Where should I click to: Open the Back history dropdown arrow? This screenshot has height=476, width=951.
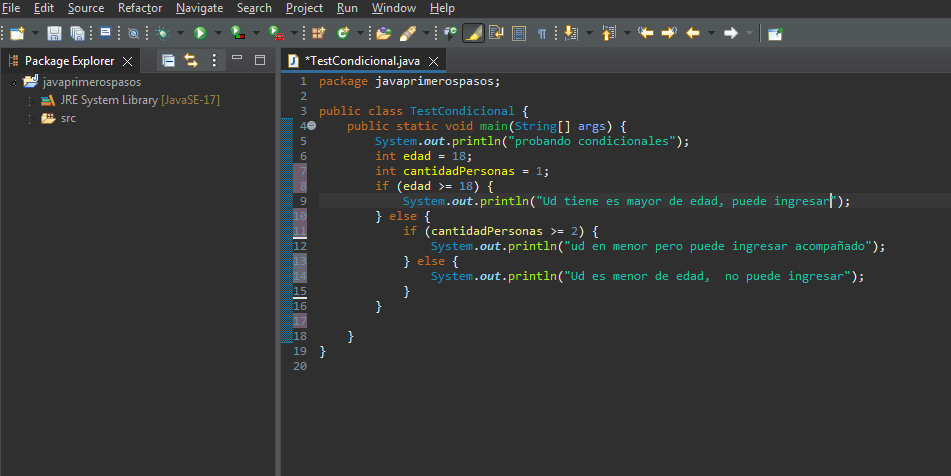711,33
